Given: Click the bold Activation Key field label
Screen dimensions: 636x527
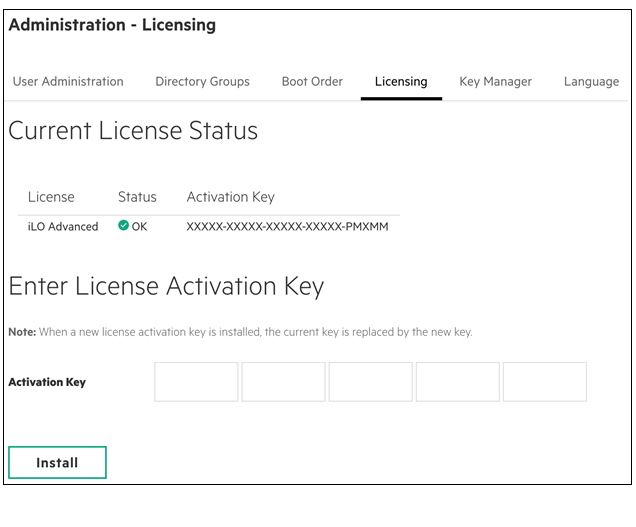Looking at the screenshot, I should [x=47, y=382].
